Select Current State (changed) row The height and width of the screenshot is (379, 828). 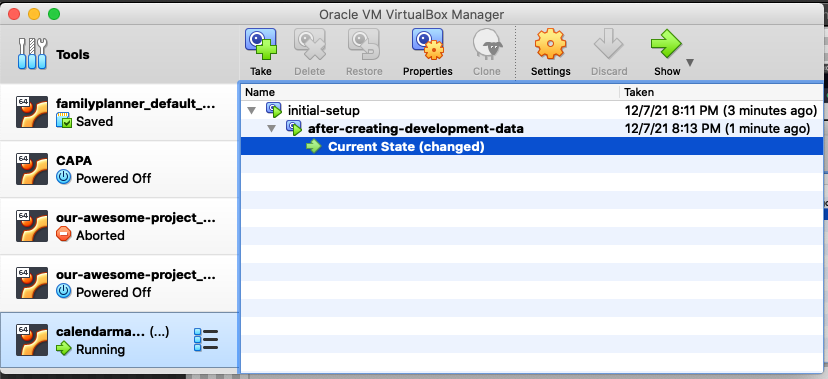(x=532, y=146)
